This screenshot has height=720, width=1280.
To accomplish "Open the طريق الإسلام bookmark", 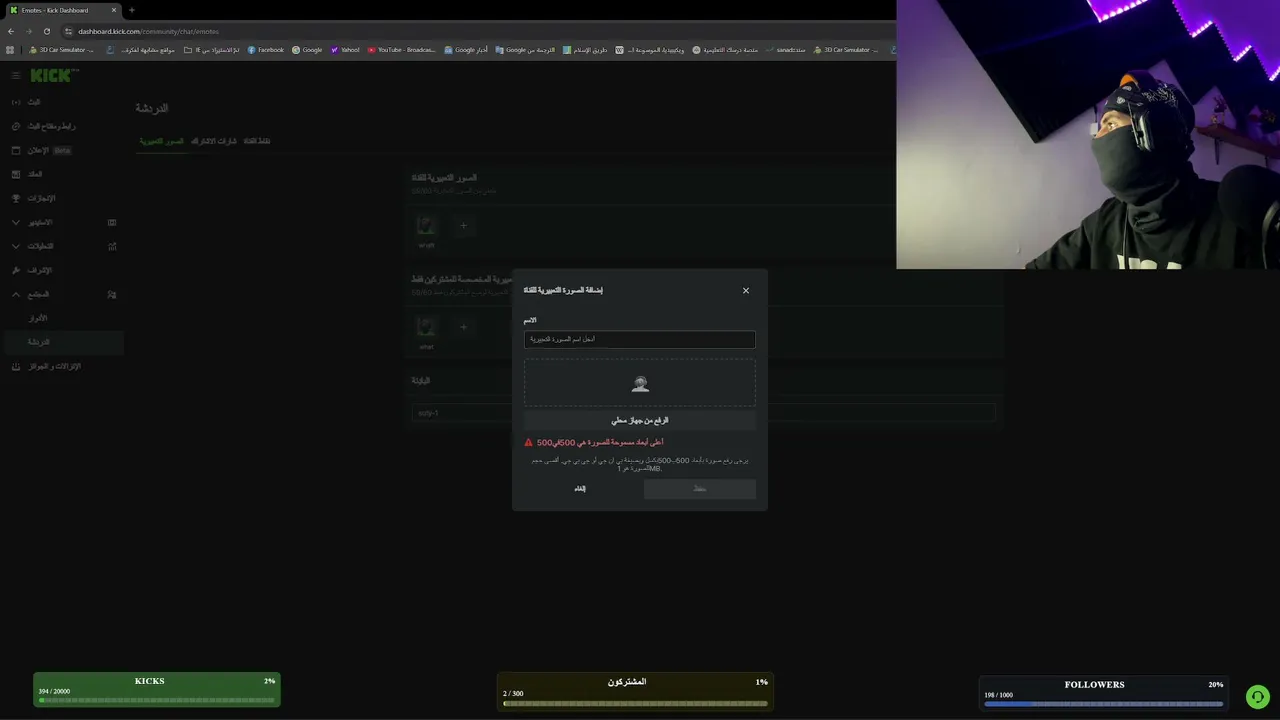I will coord(585,50).
